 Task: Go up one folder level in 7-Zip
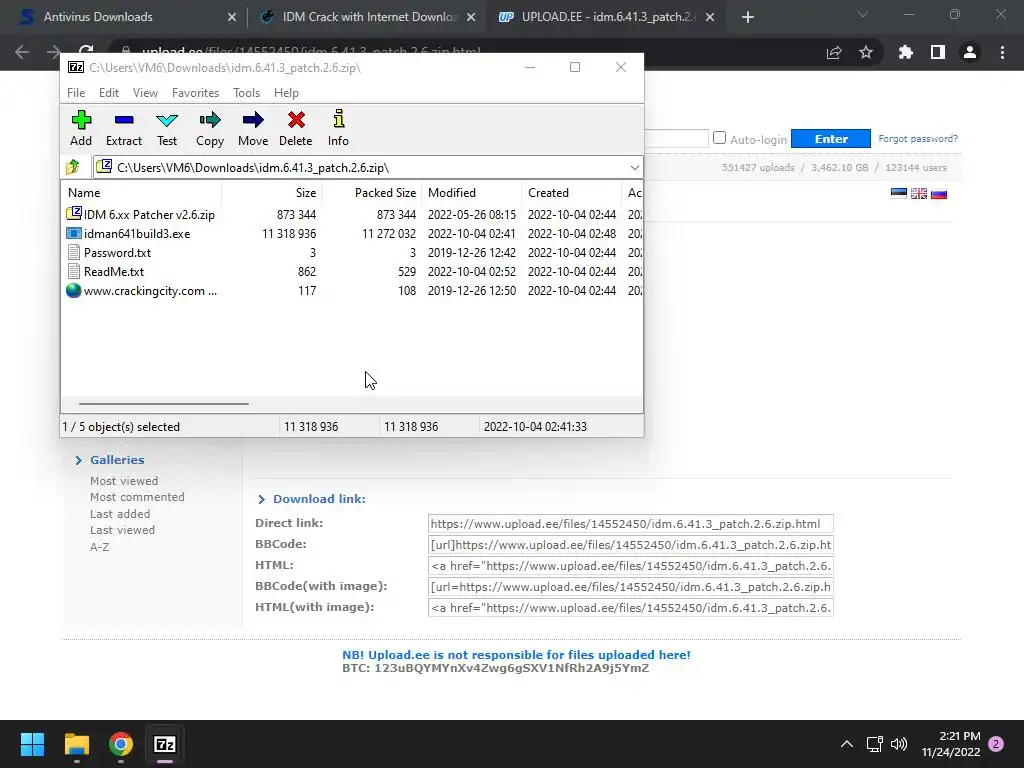coord(73,167)
